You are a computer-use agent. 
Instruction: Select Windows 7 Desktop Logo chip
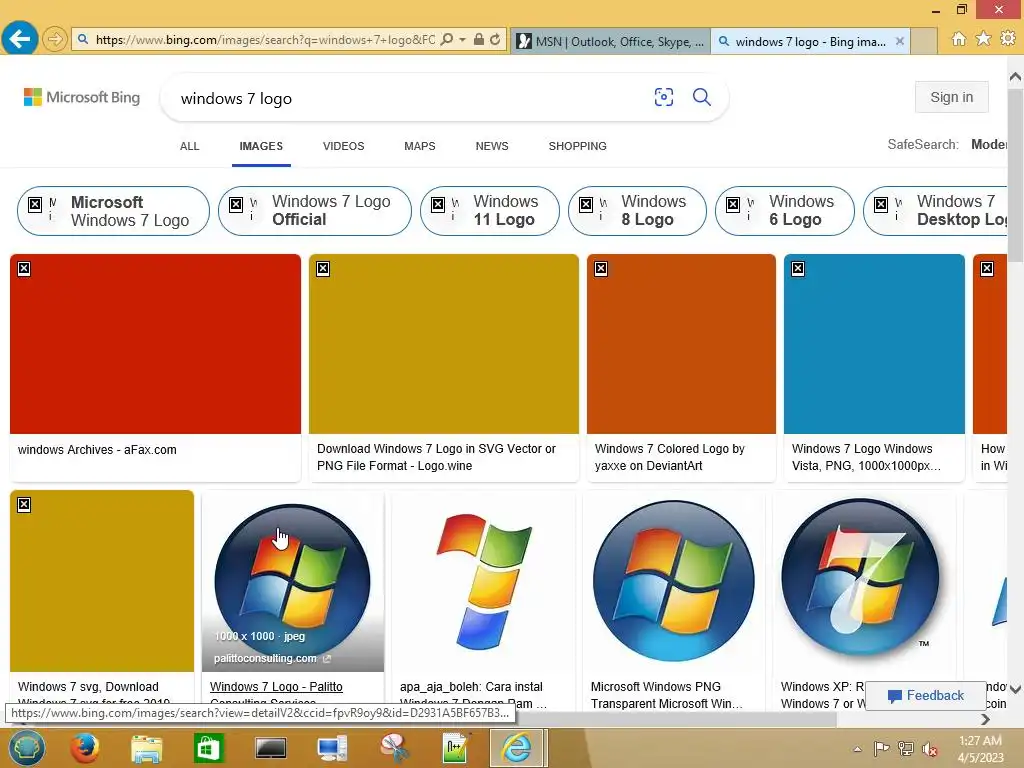935,211
